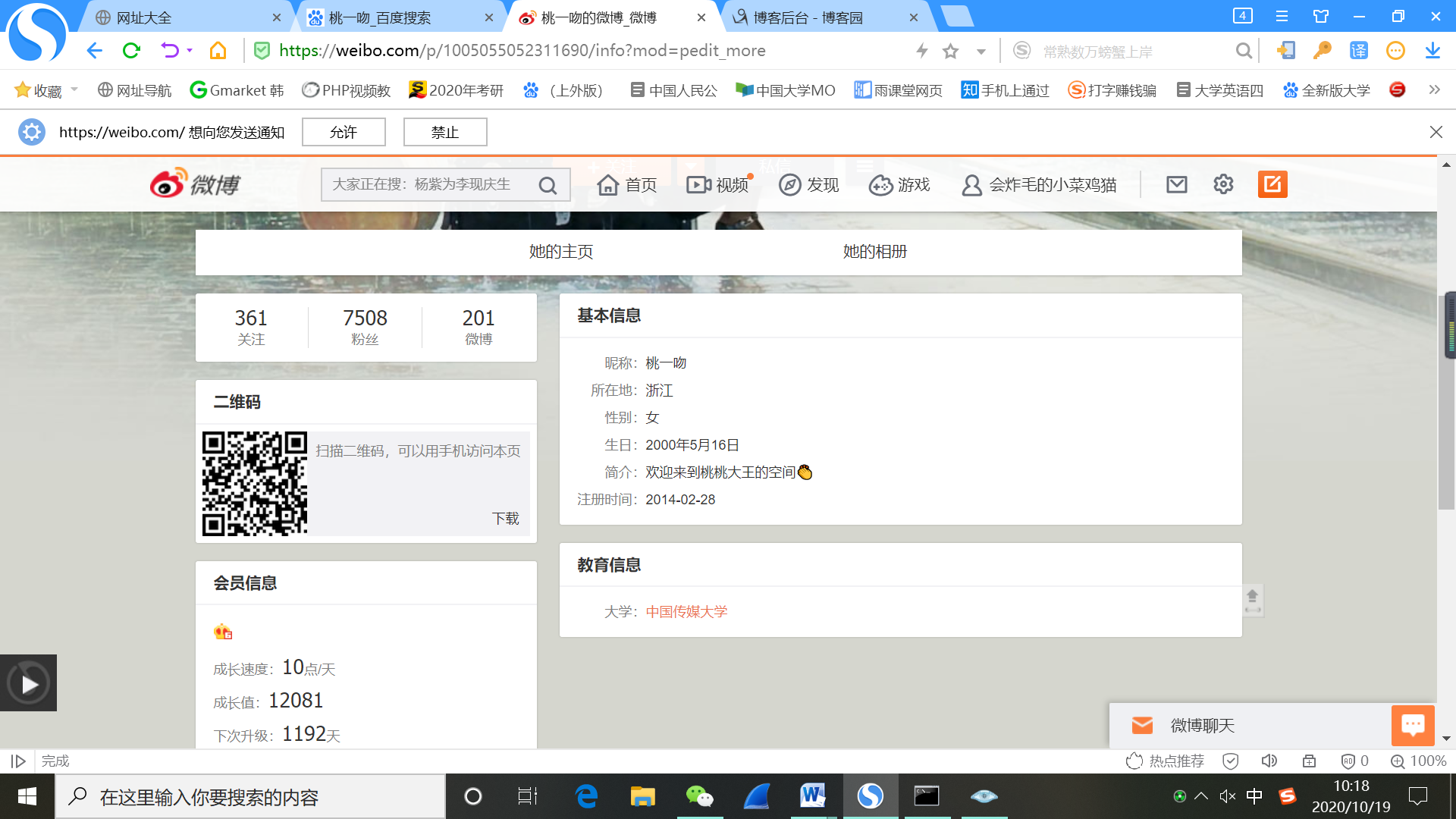
Task: Bookmark page with star icon
Action: (950, 51)
